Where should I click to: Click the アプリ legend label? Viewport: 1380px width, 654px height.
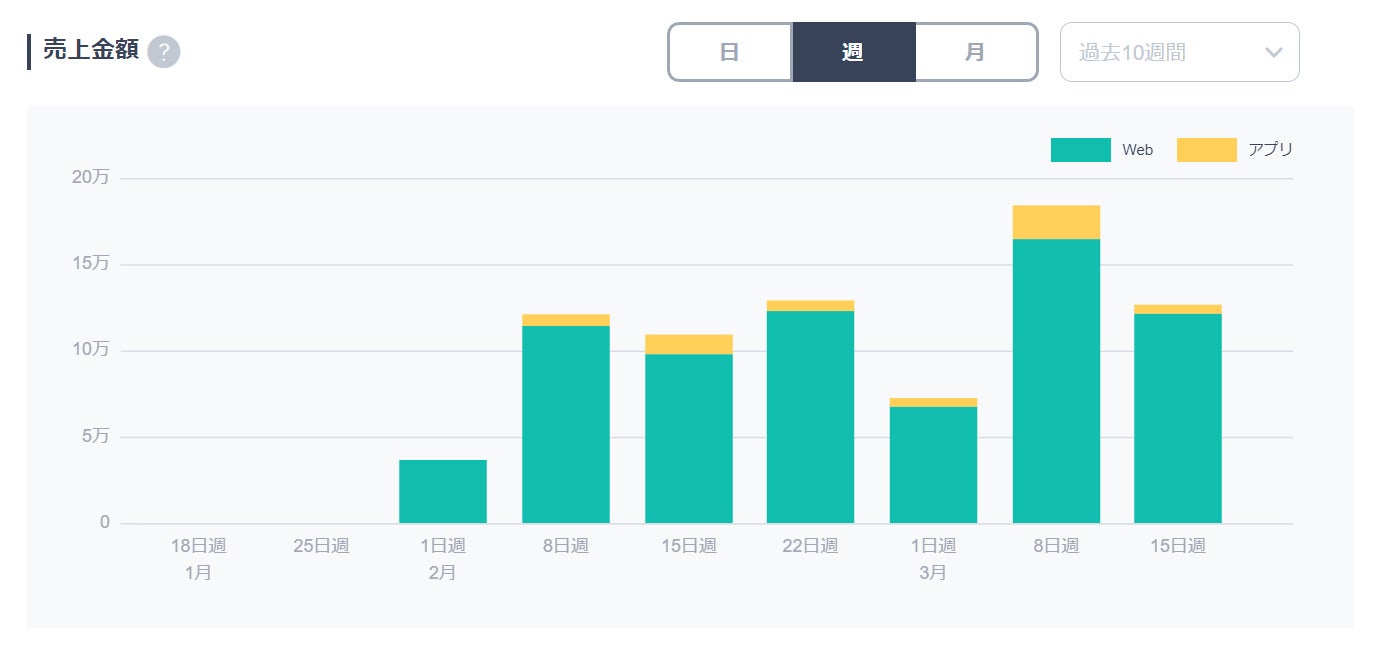[x=1270, y=150]
